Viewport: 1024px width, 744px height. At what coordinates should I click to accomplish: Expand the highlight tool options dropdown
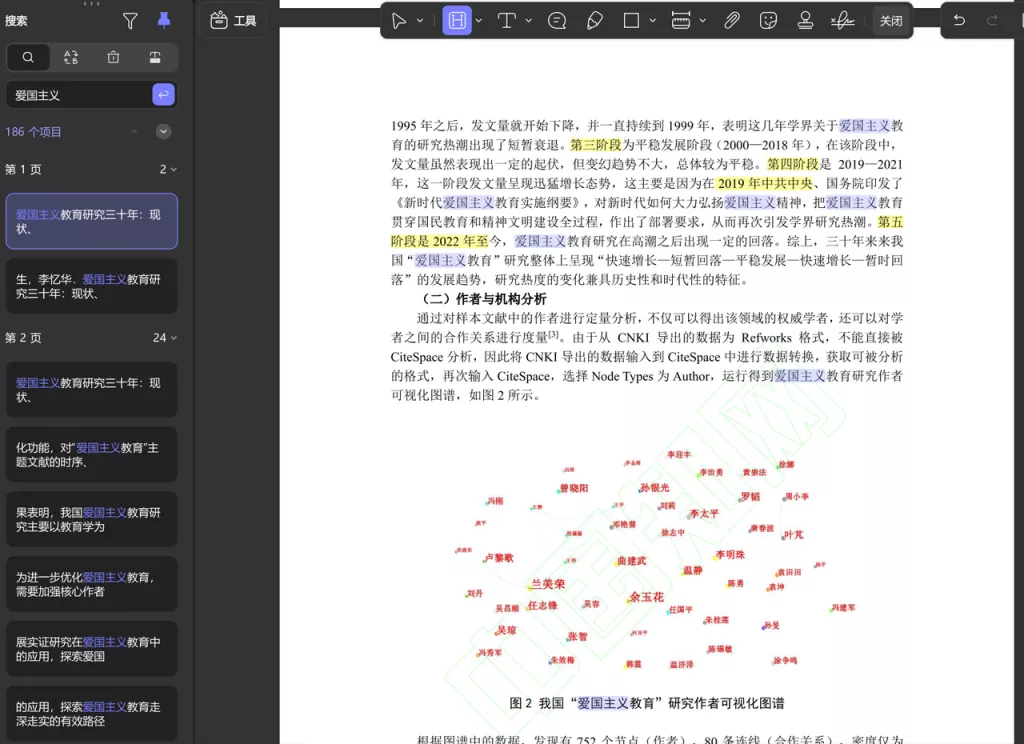tap(479, 20)
